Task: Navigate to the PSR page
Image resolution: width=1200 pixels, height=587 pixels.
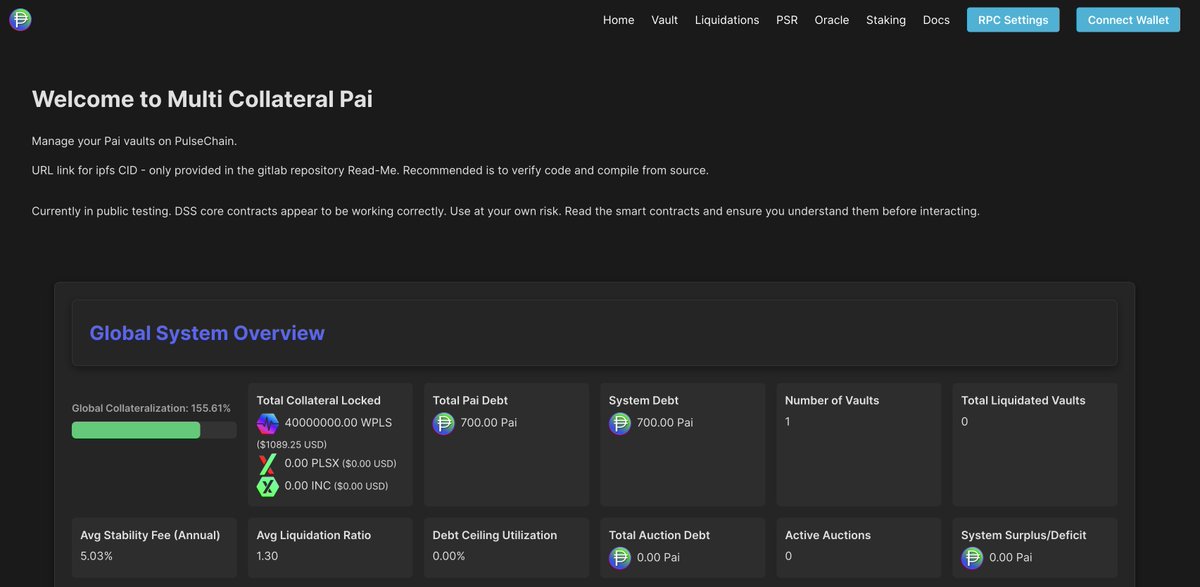Action: tap(787, 20)
